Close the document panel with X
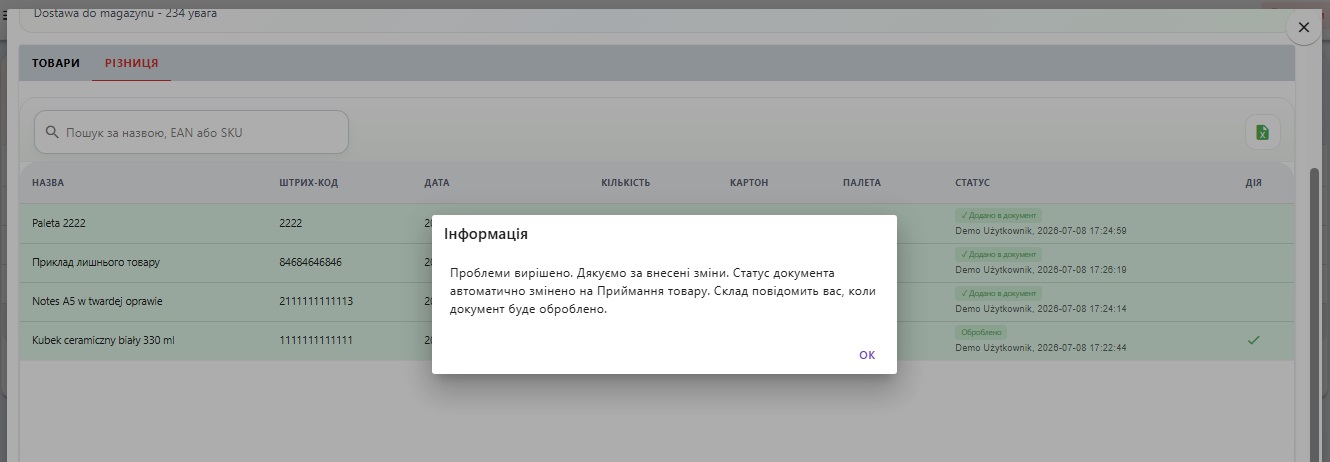This screenshot has width=1330, height=462. (x=1303, y=28)
